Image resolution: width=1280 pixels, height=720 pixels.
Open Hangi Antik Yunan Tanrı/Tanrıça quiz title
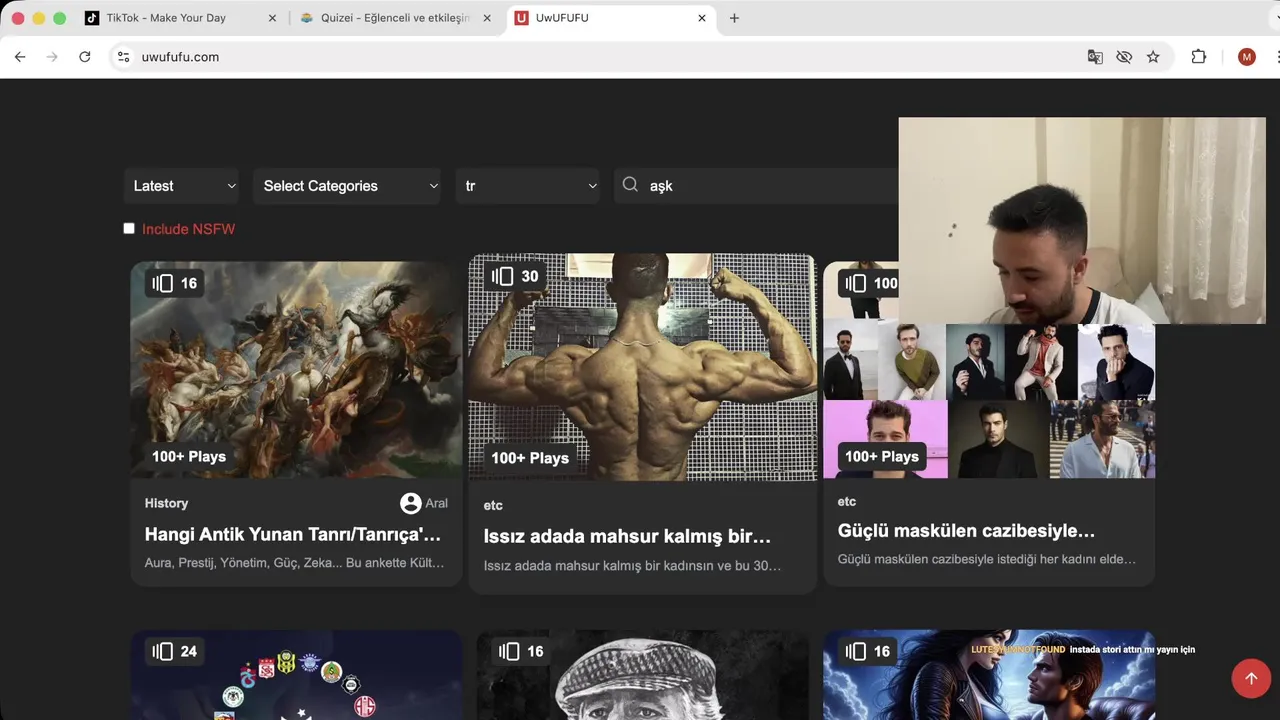click(x=293, y=534)
